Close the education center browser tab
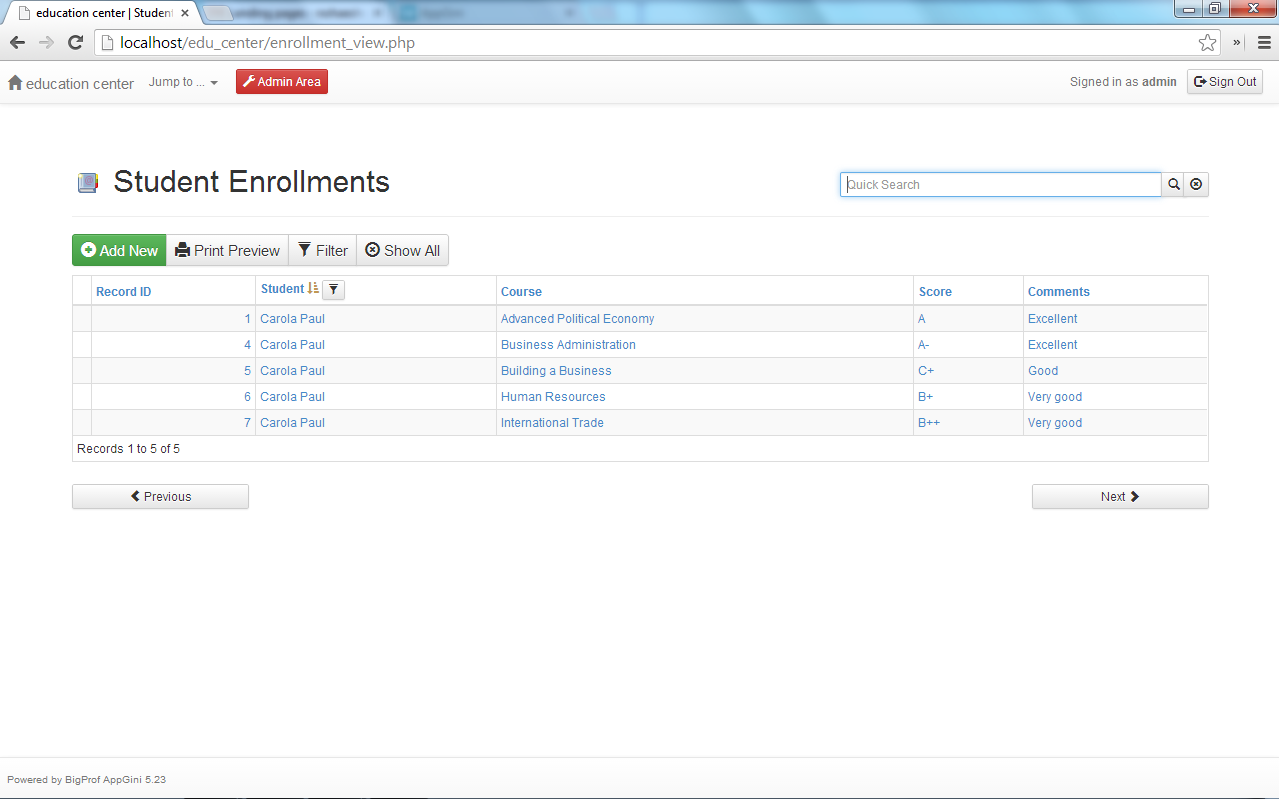 pyautogui.click(x=185, y=14)
